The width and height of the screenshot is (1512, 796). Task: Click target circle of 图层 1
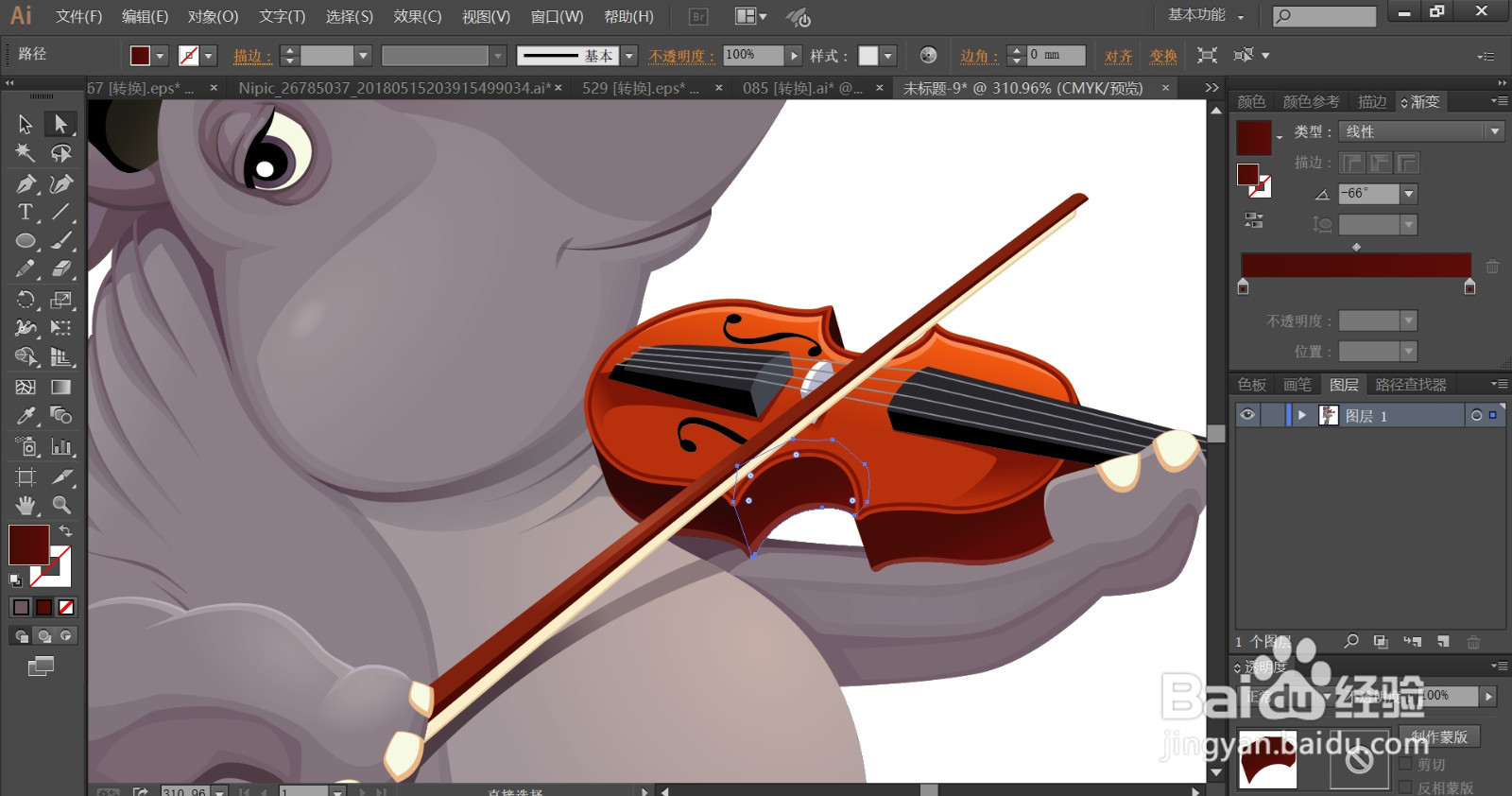1477,415
